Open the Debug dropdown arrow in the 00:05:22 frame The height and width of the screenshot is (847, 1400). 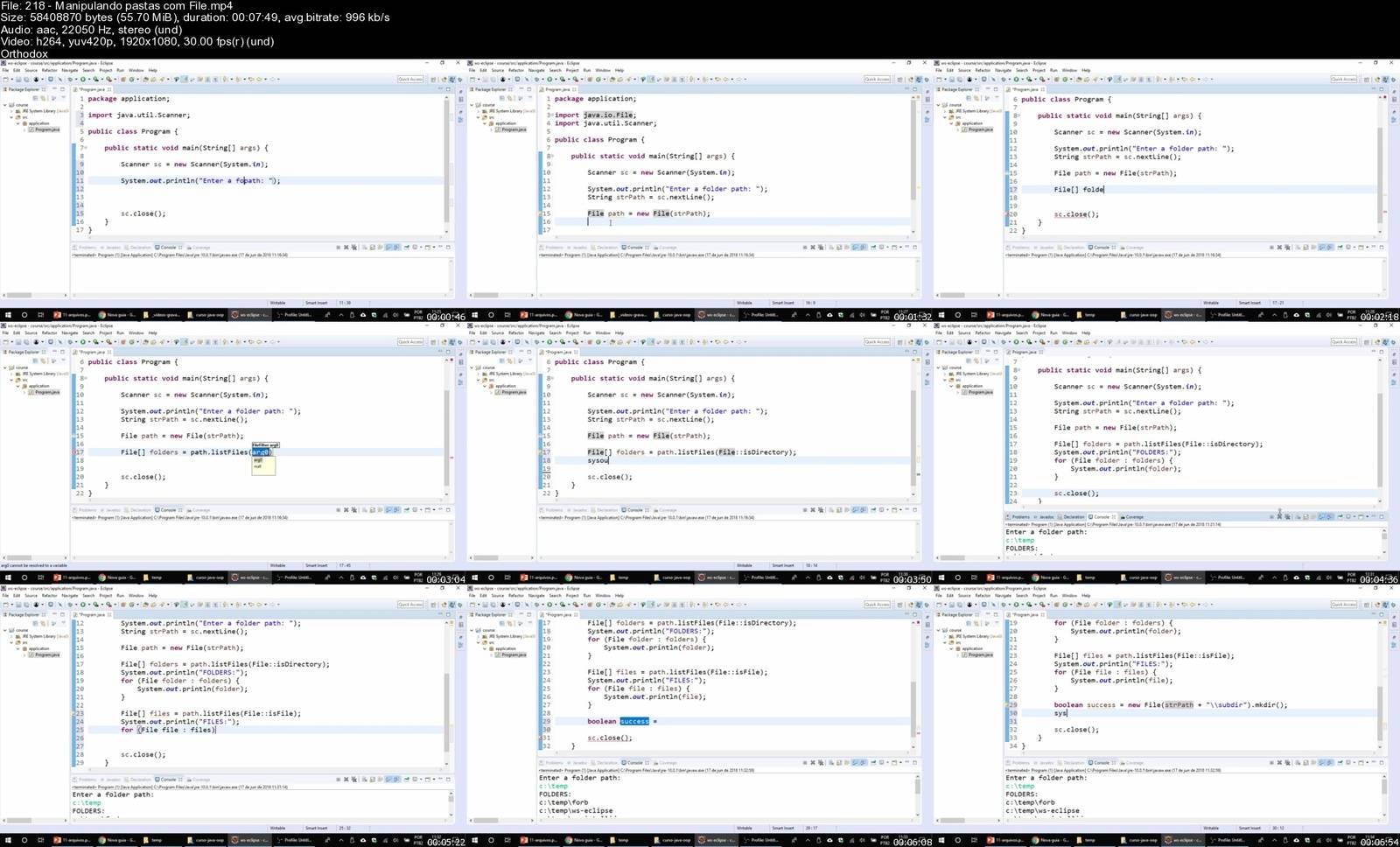pyautogui.click(x=77, y=605)
